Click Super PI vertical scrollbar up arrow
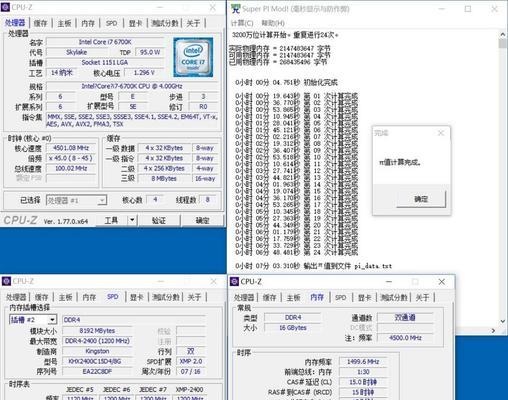Image resolution: width=508 pixels, height=400 pixels. (x=503, y=34)
